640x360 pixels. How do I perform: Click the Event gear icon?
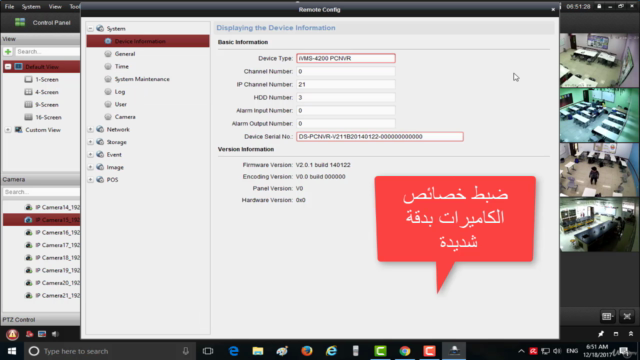pyautogui.click(x=100, y=155)
